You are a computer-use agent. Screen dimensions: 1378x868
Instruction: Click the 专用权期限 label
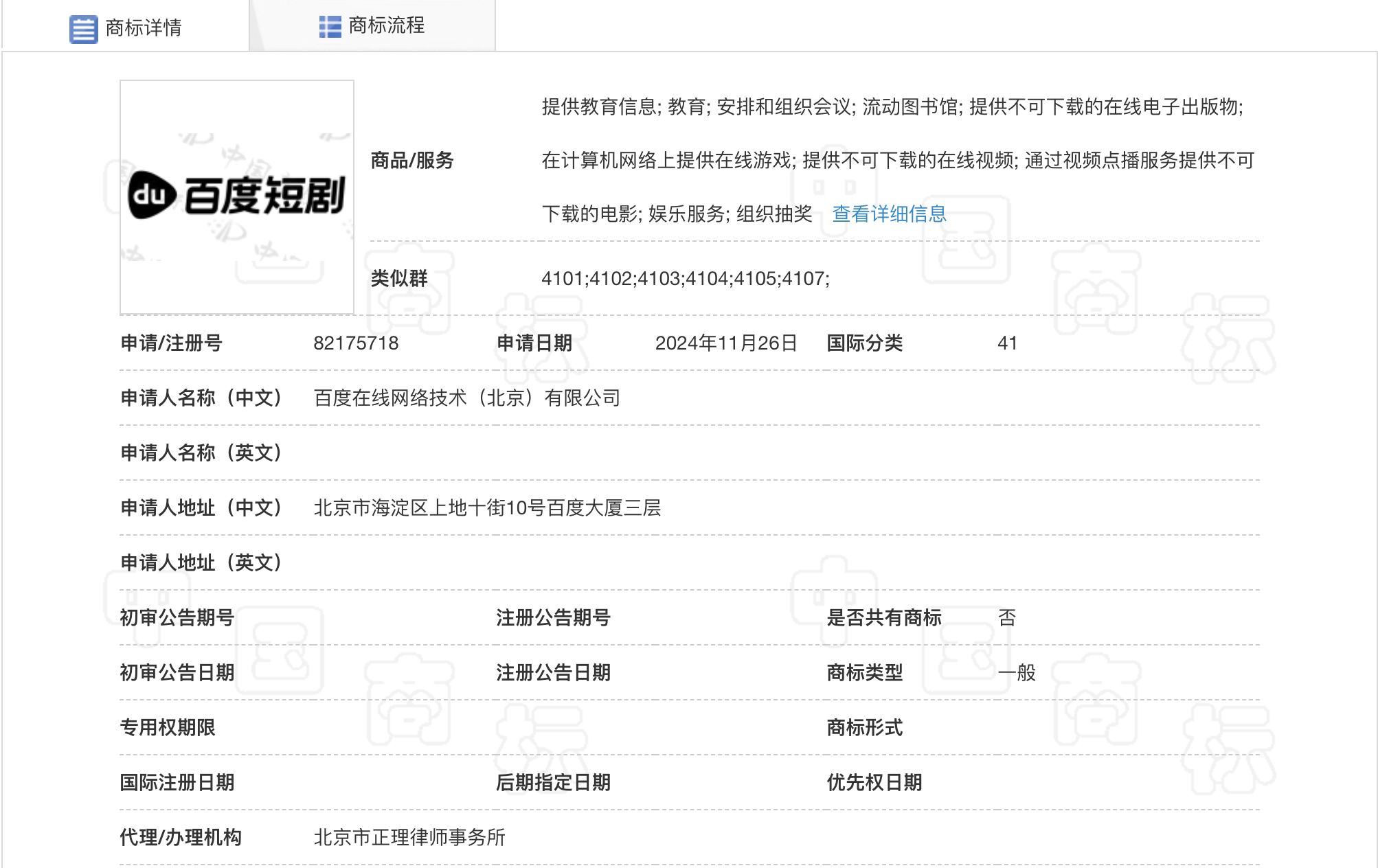point(168,728)
